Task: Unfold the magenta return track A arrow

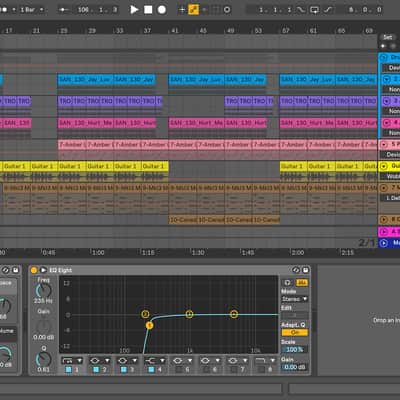Action: (384, 231)
